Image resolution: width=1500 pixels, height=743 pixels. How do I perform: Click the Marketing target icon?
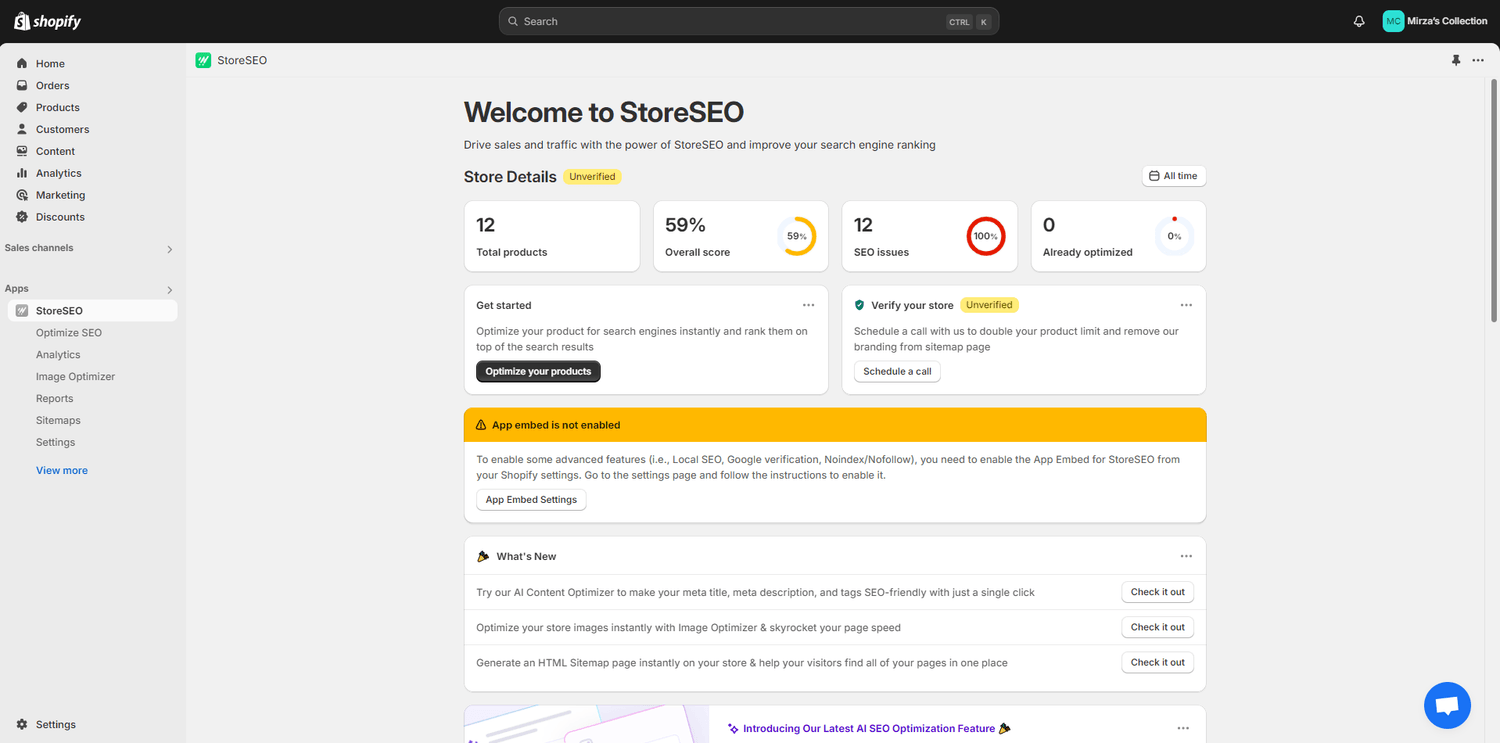(x=22, y=195)
